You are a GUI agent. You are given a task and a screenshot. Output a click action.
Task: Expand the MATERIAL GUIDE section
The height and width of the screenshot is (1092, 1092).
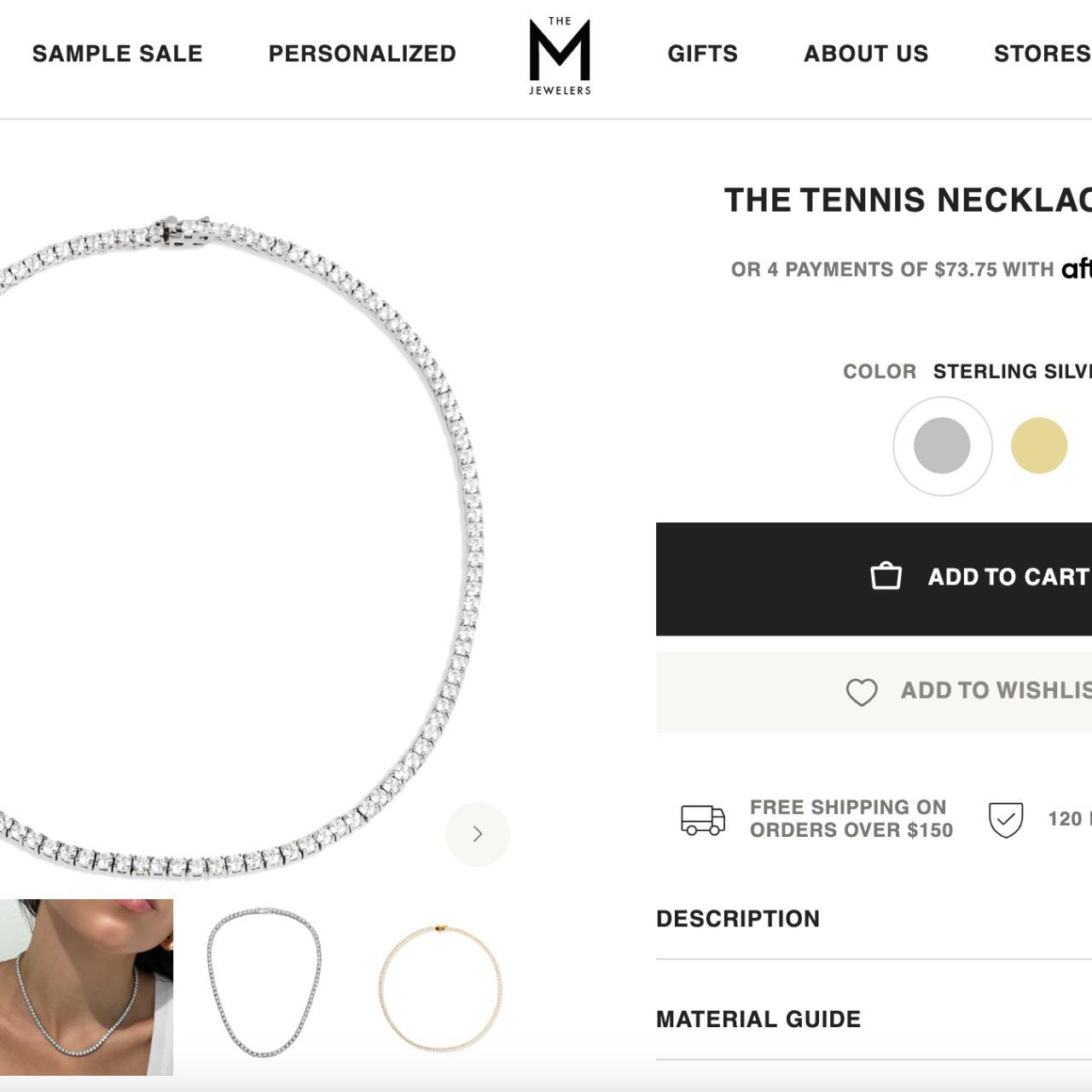pos(757,1019)
